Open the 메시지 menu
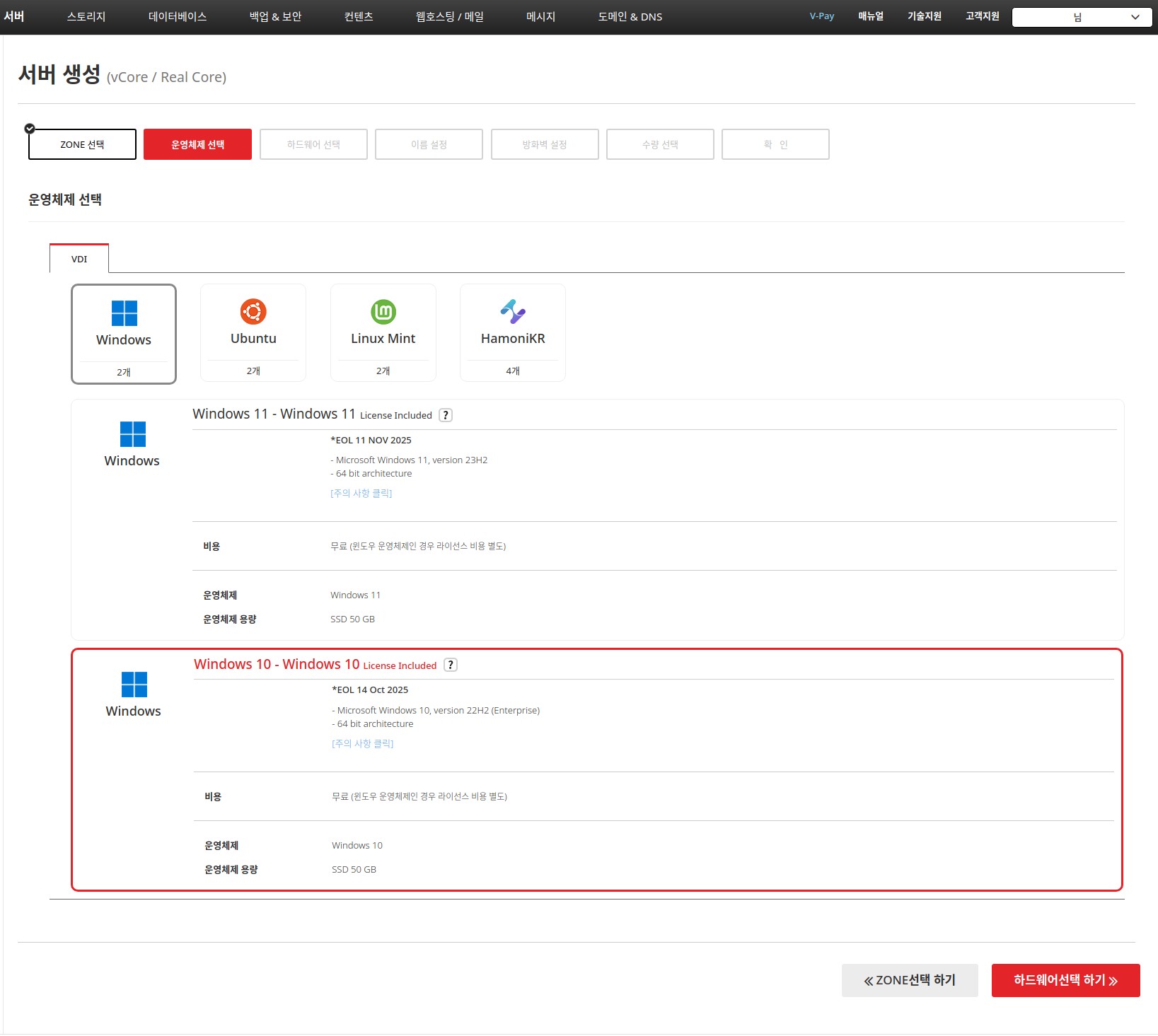Screen dimensions: 1158x1036 point(541,16)
